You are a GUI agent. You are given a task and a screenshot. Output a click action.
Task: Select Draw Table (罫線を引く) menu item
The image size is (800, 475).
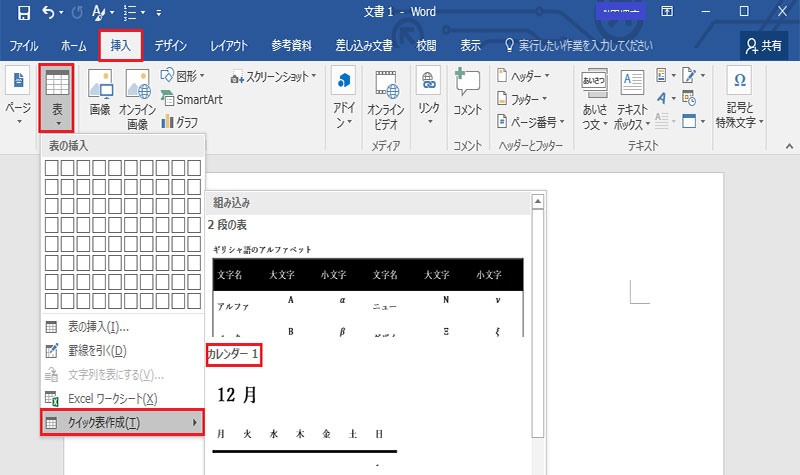click(96, 350)
